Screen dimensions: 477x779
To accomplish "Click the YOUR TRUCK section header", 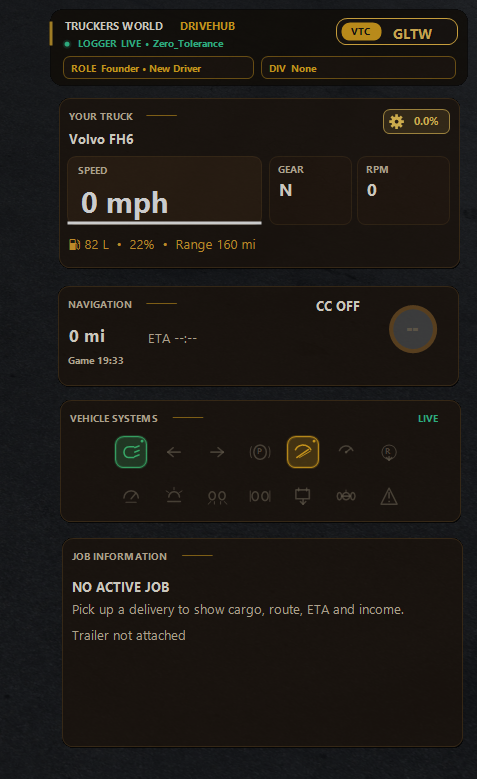I will tap(101, 116).
